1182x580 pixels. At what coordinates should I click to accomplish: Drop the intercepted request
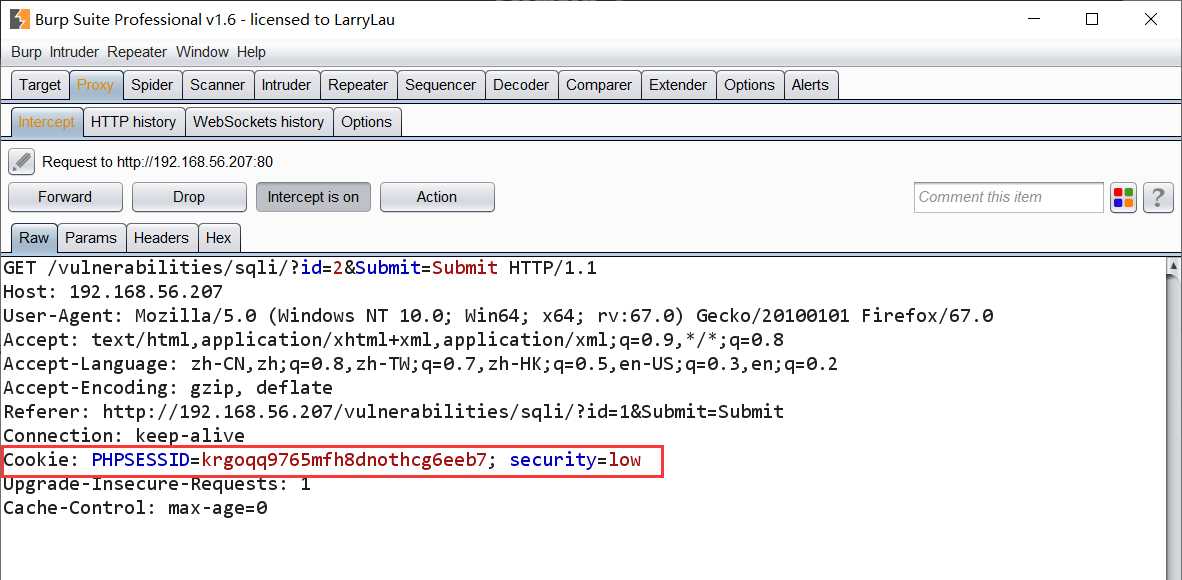[x=189, y=198]
